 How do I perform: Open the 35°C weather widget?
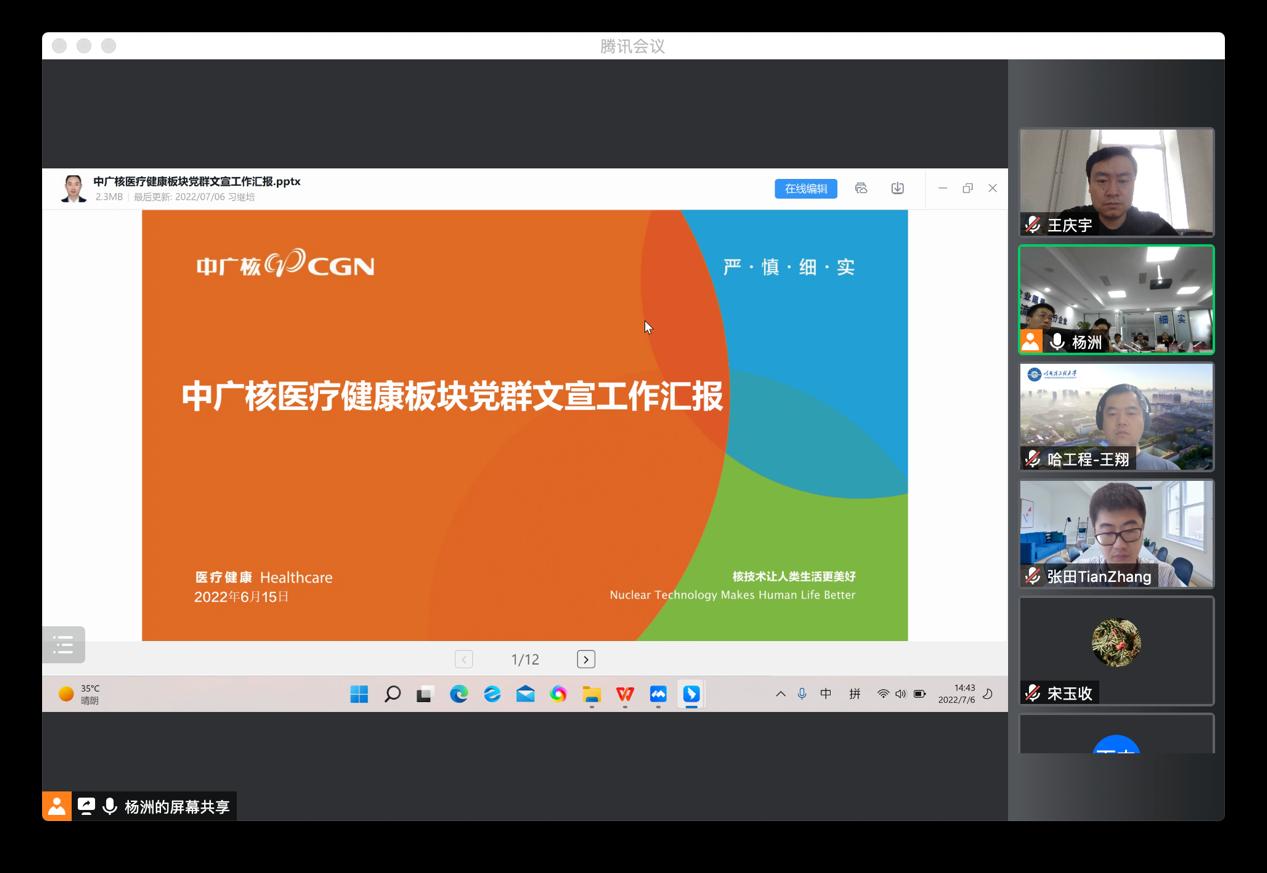tap(80, 694)
